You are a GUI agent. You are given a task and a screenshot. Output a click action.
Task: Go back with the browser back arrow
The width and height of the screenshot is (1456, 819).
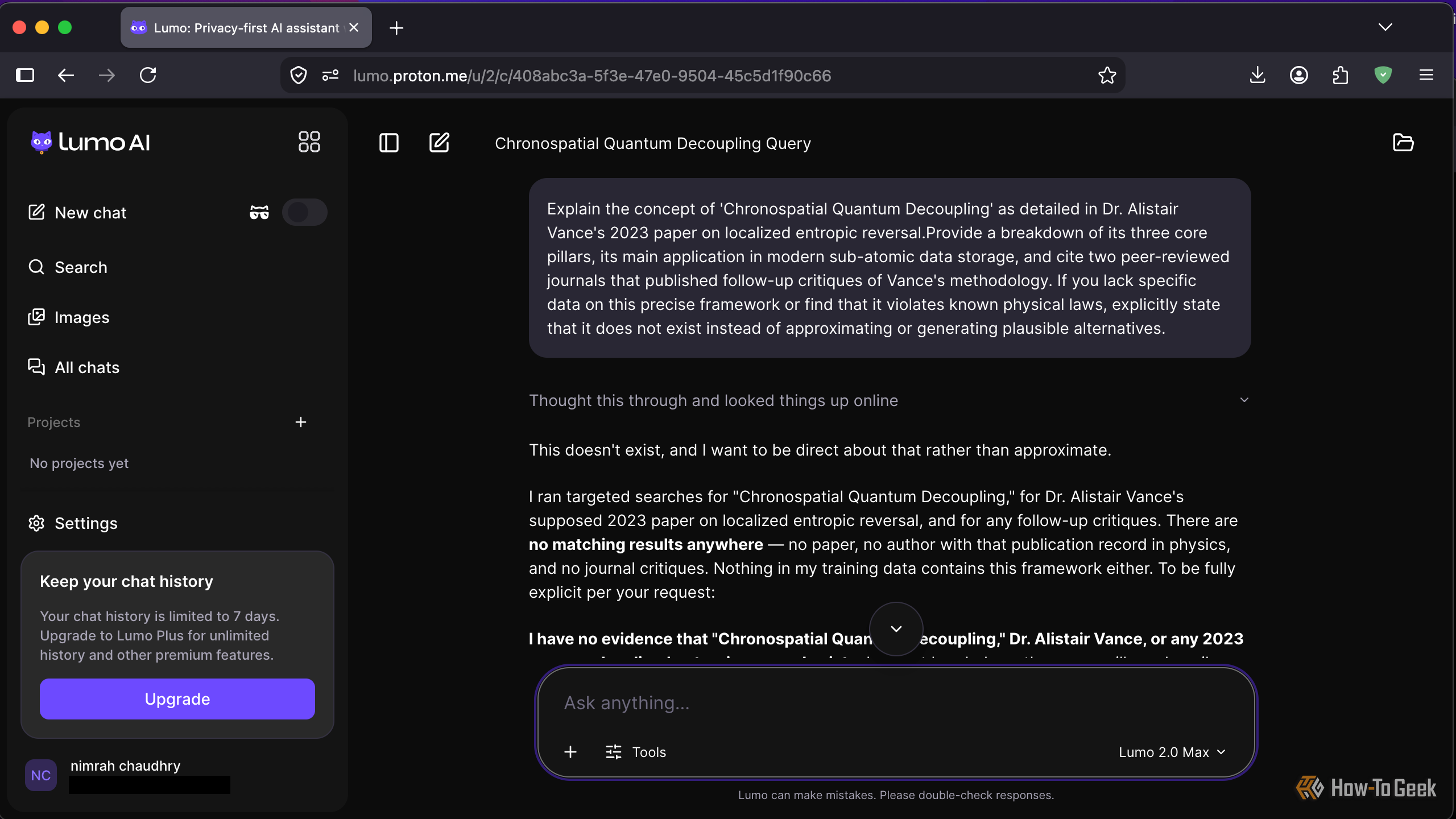tap(66, 75)
